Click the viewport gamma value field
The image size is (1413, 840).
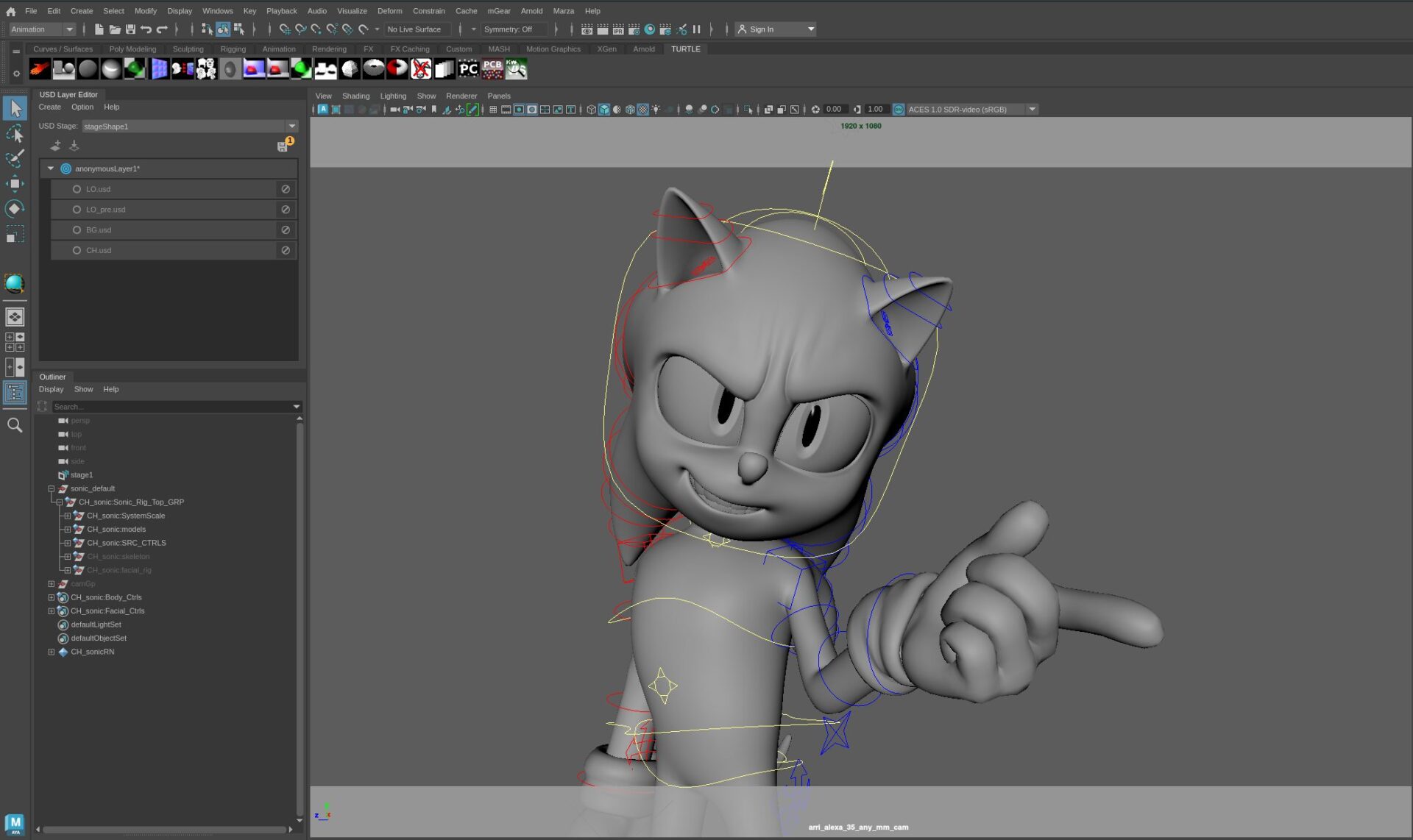point(875,110)
